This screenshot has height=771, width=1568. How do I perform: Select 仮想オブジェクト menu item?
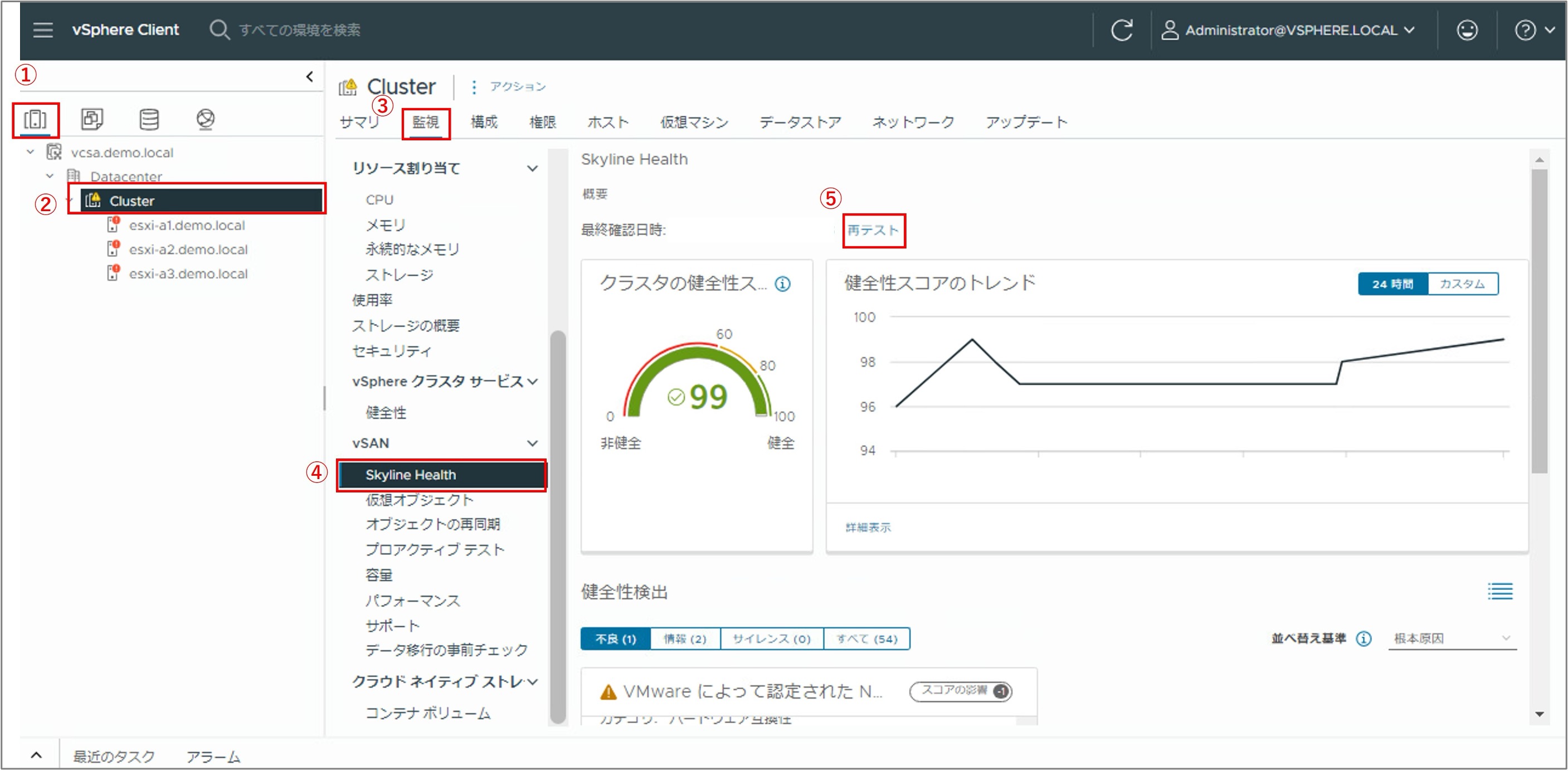tap(420, 500)
